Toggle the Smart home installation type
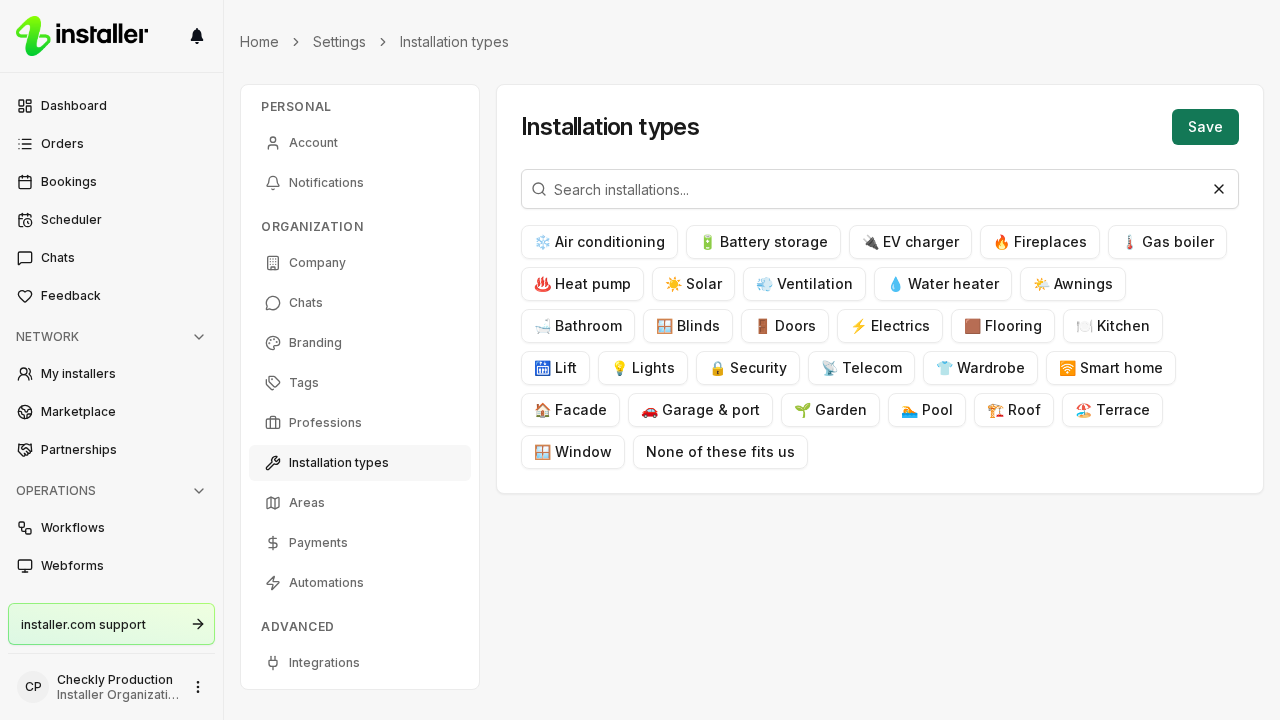This screenshot has height=720, width=1280. pos(1111,368)
